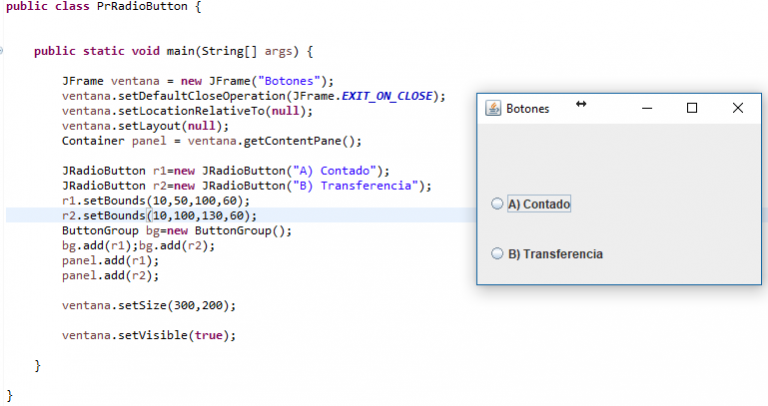Click the setLocationRelativeTo(null) line
The image size is (768, 406).
point(188,111)
